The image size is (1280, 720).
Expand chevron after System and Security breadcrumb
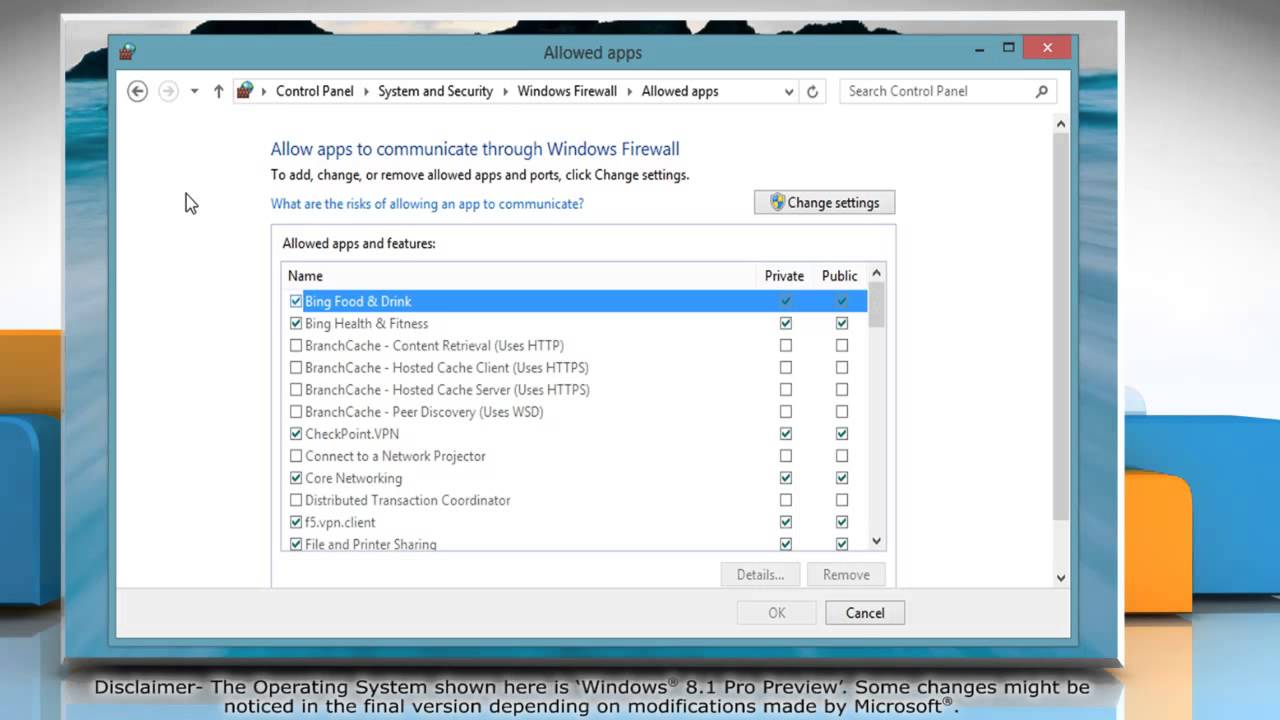(x=505, y=91)
